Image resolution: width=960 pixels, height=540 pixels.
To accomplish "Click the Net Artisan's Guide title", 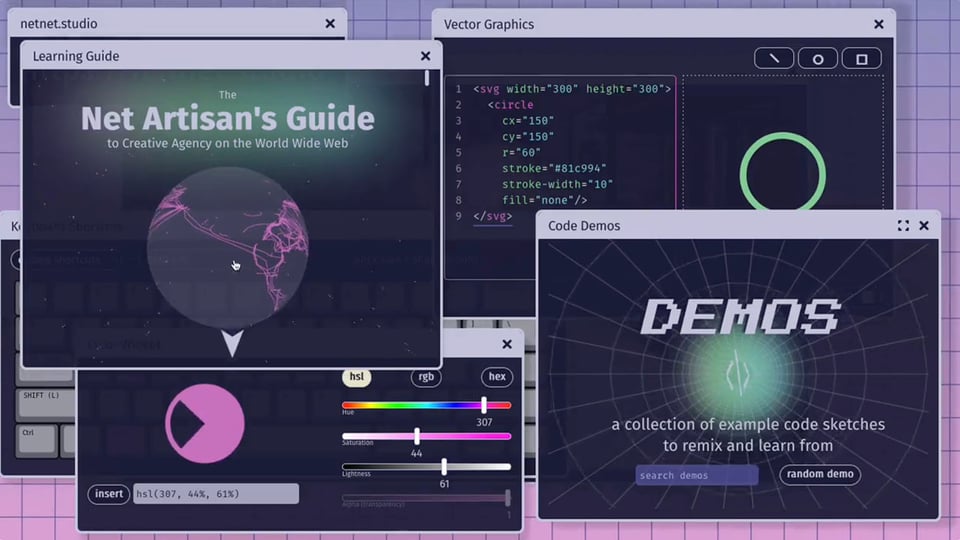I will pyautogui.click(x=228, y=119).
